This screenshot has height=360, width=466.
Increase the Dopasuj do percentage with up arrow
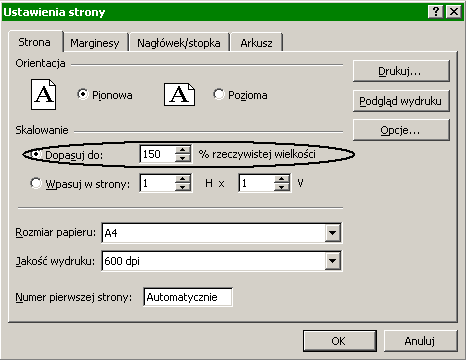183,150
